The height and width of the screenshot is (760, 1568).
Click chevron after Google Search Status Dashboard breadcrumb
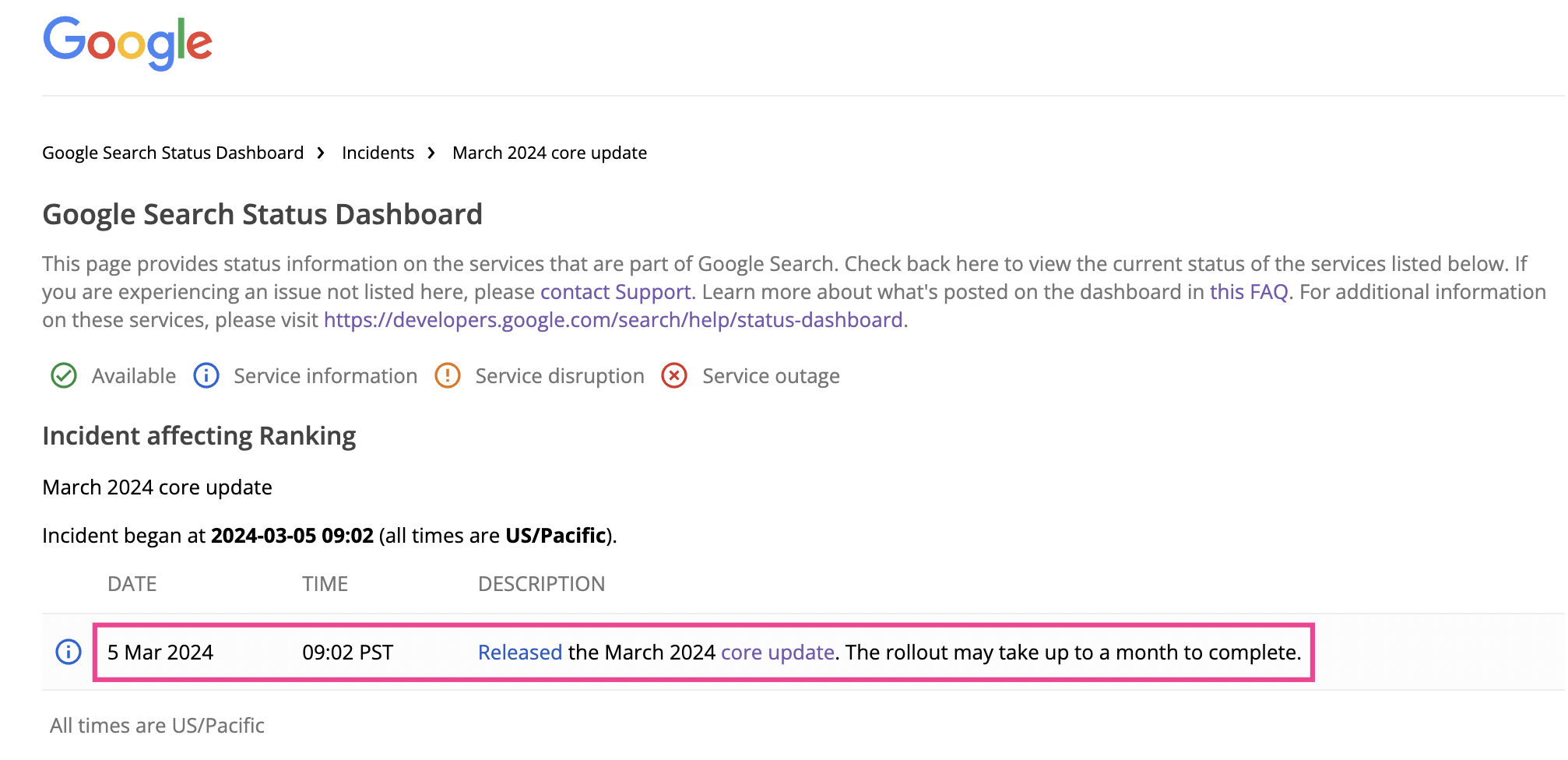[321, 153]
